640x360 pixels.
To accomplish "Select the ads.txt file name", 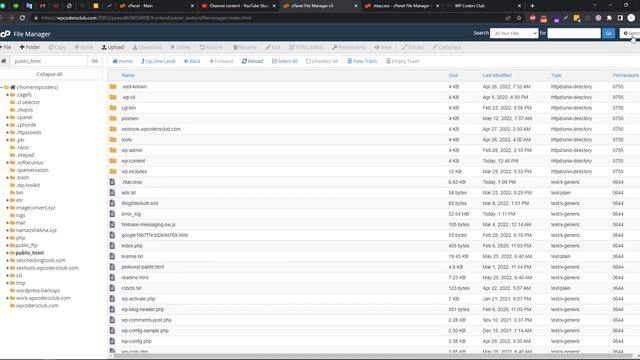I will point(129,193).
